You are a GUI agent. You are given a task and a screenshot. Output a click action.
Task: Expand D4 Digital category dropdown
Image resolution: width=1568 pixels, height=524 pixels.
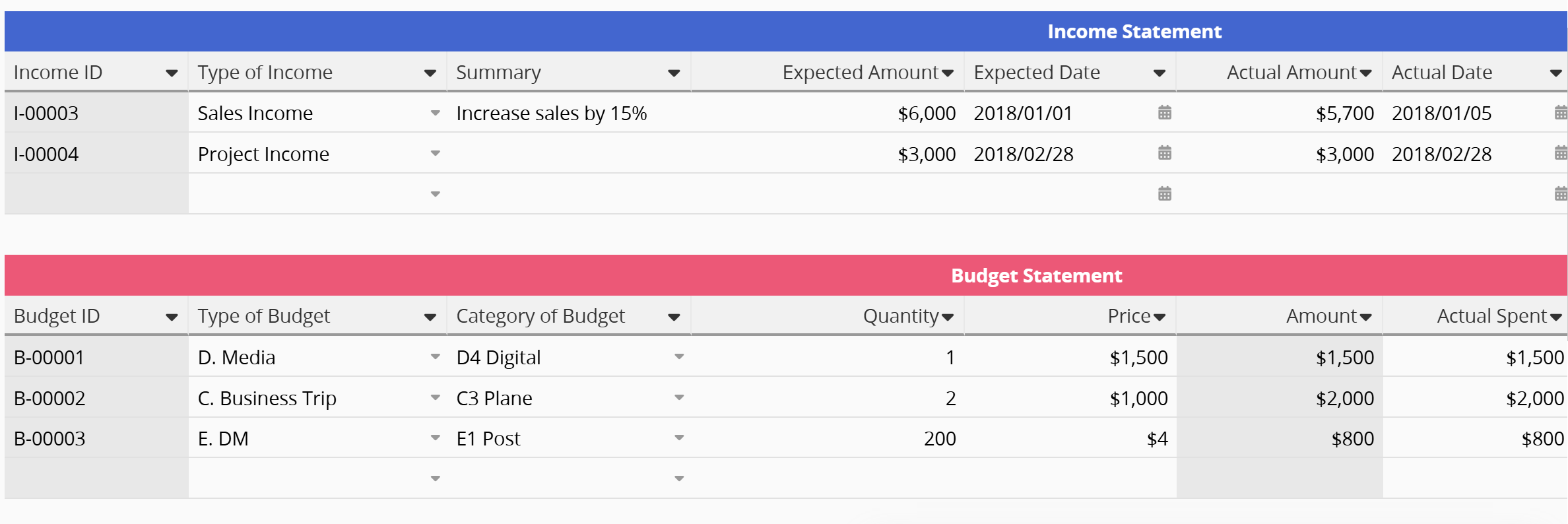[679, 356]
